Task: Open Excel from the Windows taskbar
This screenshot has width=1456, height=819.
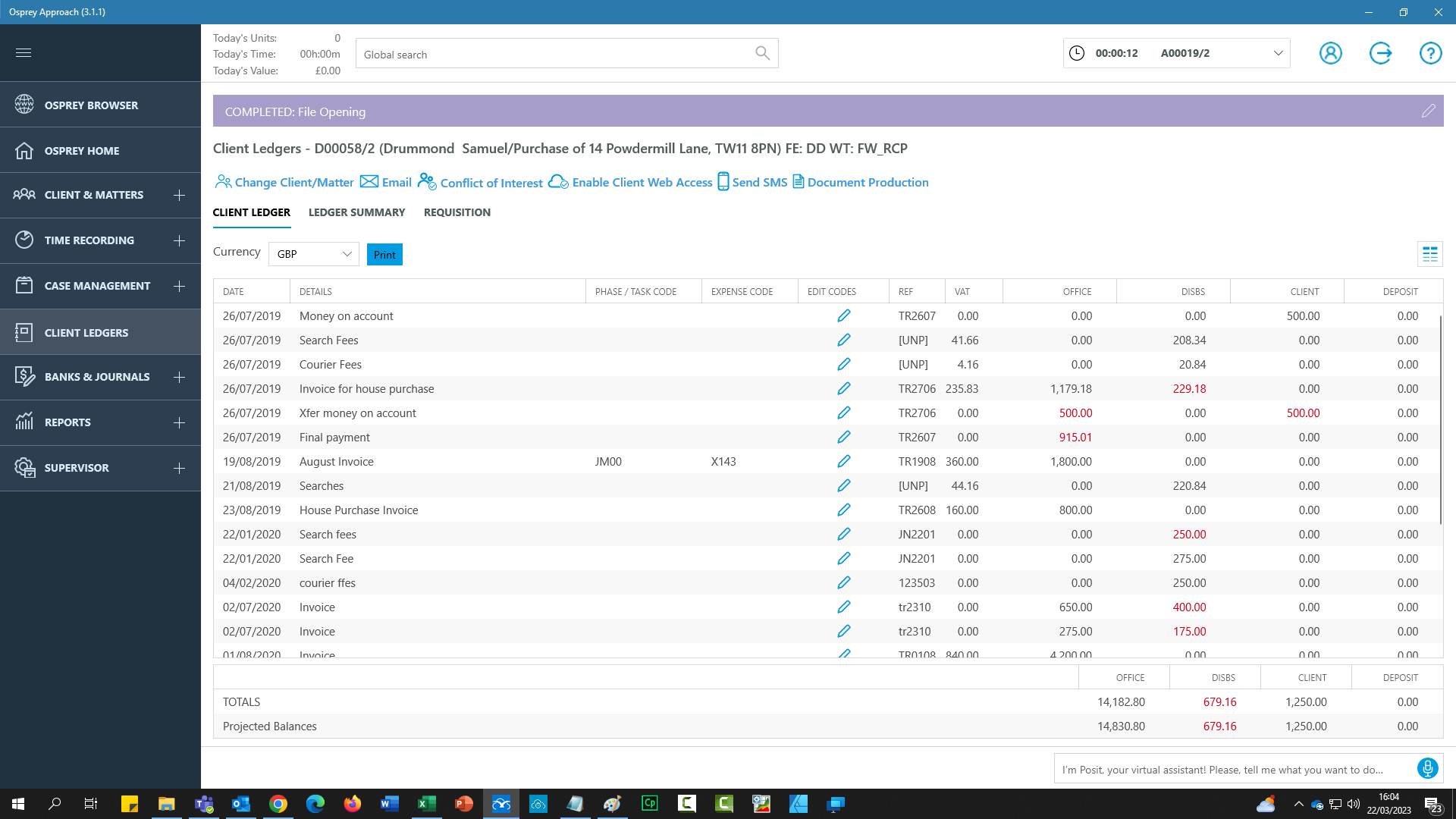Action: click(x=427, y=803)
